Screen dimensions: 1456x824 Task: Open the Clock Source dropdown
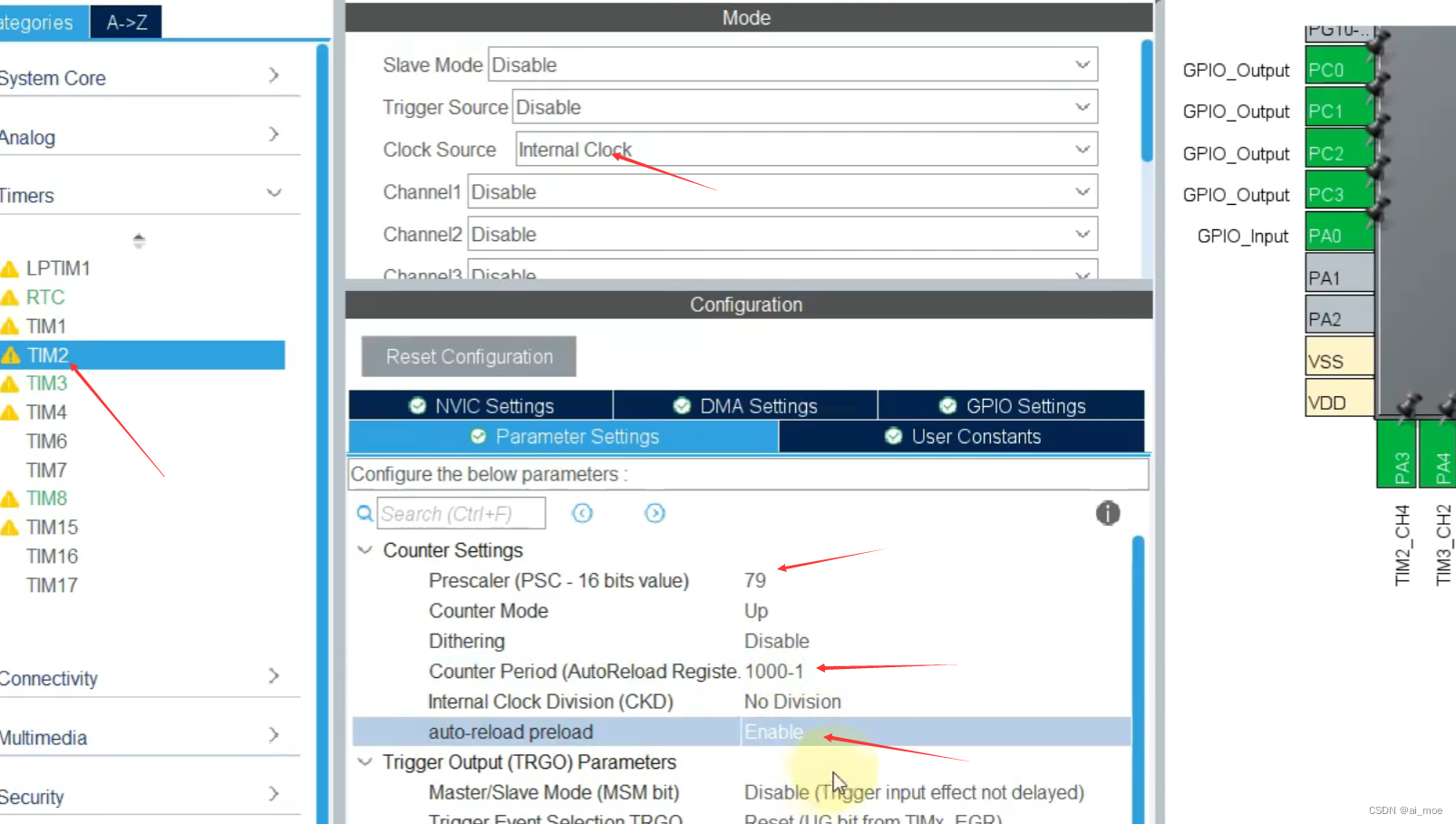coord(807,150)
